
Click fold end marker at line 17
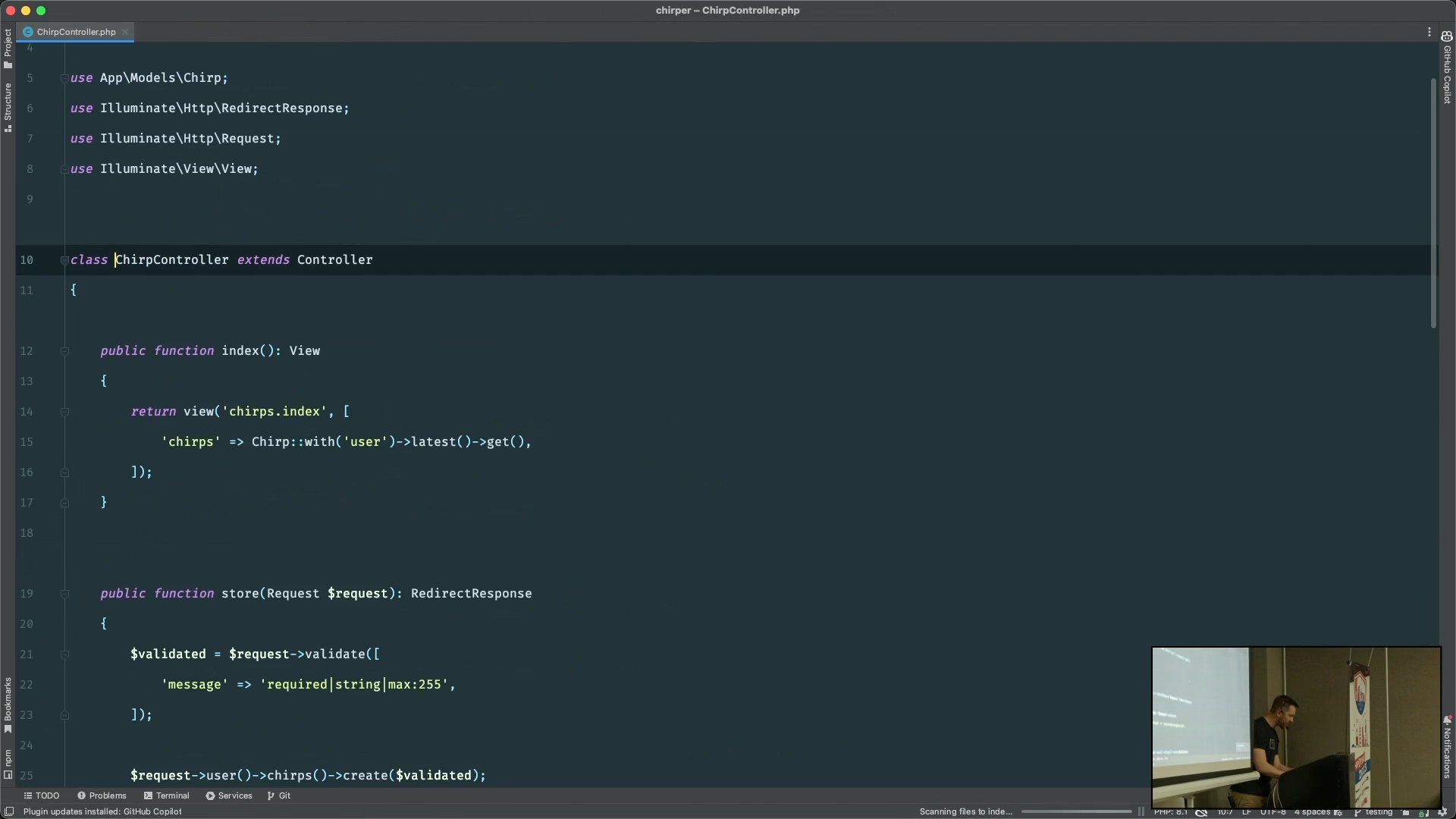pyautogui.click(x=64, y=503)
